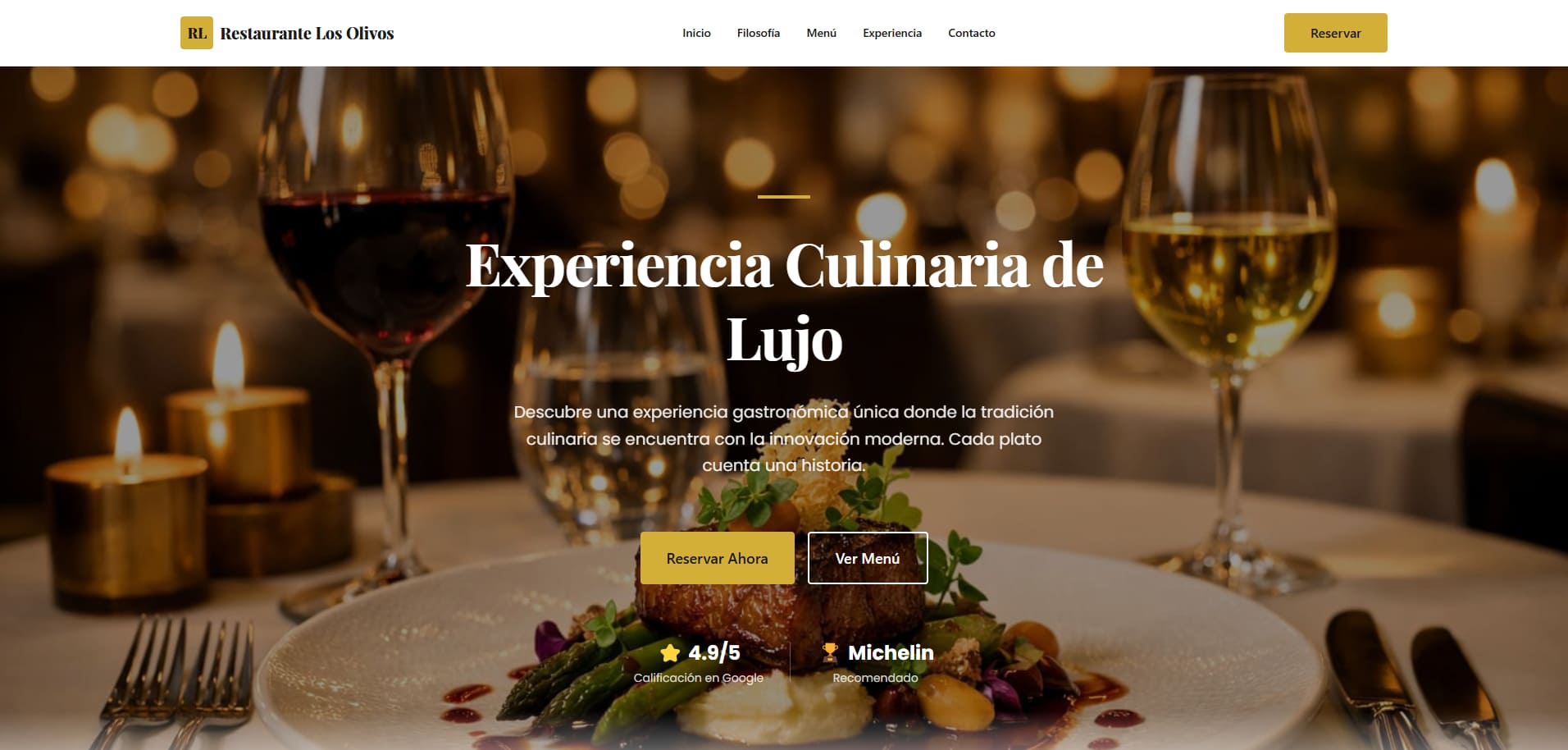Open the outlined Ver Menú button
This screenshot has height=750, width=1568.
(868, 558)
